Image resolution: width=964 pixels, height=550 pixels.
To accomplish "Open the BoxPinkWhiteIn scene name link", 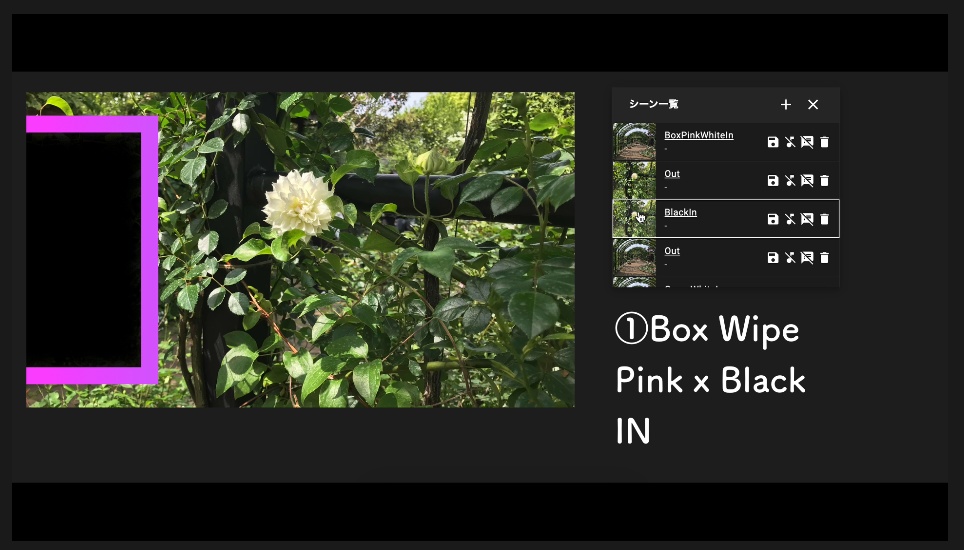I will pyautogui.click(x=698, y=135).
